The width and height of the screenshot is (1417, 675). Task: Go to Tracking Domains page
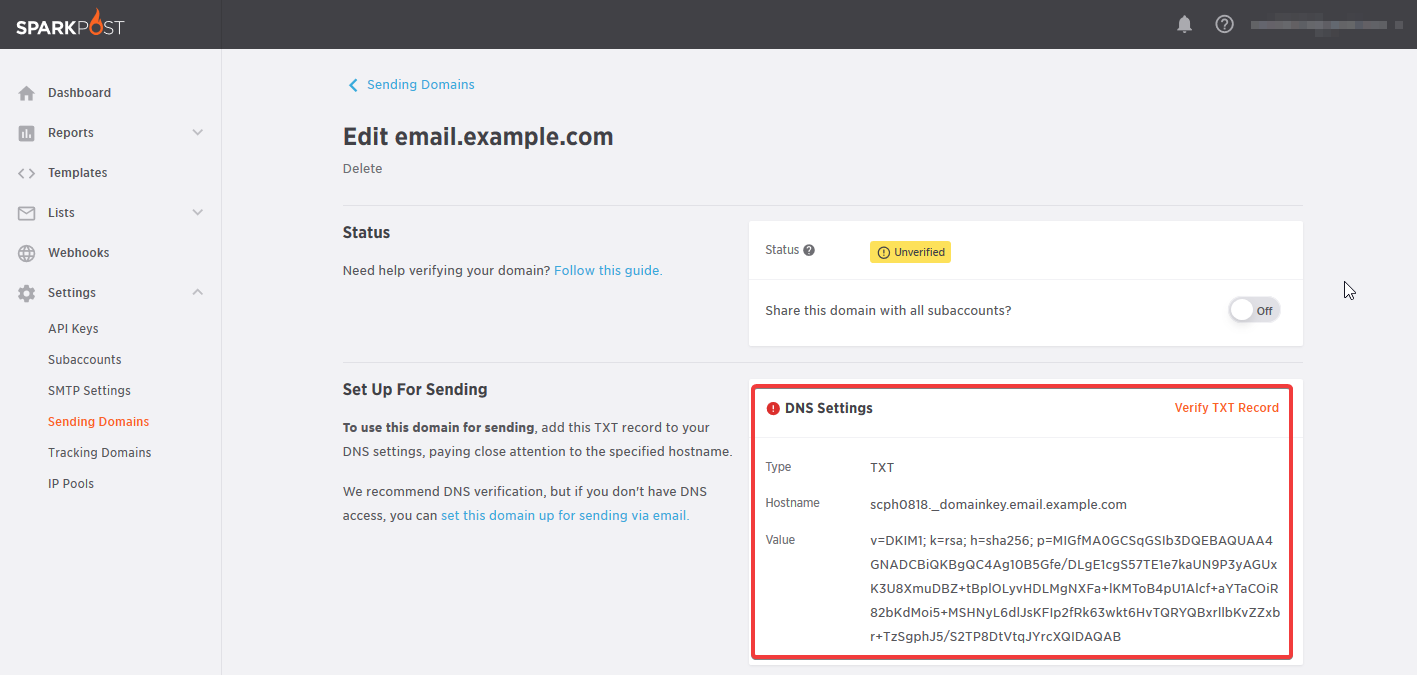pyautogui.click(x=99, y=453)
